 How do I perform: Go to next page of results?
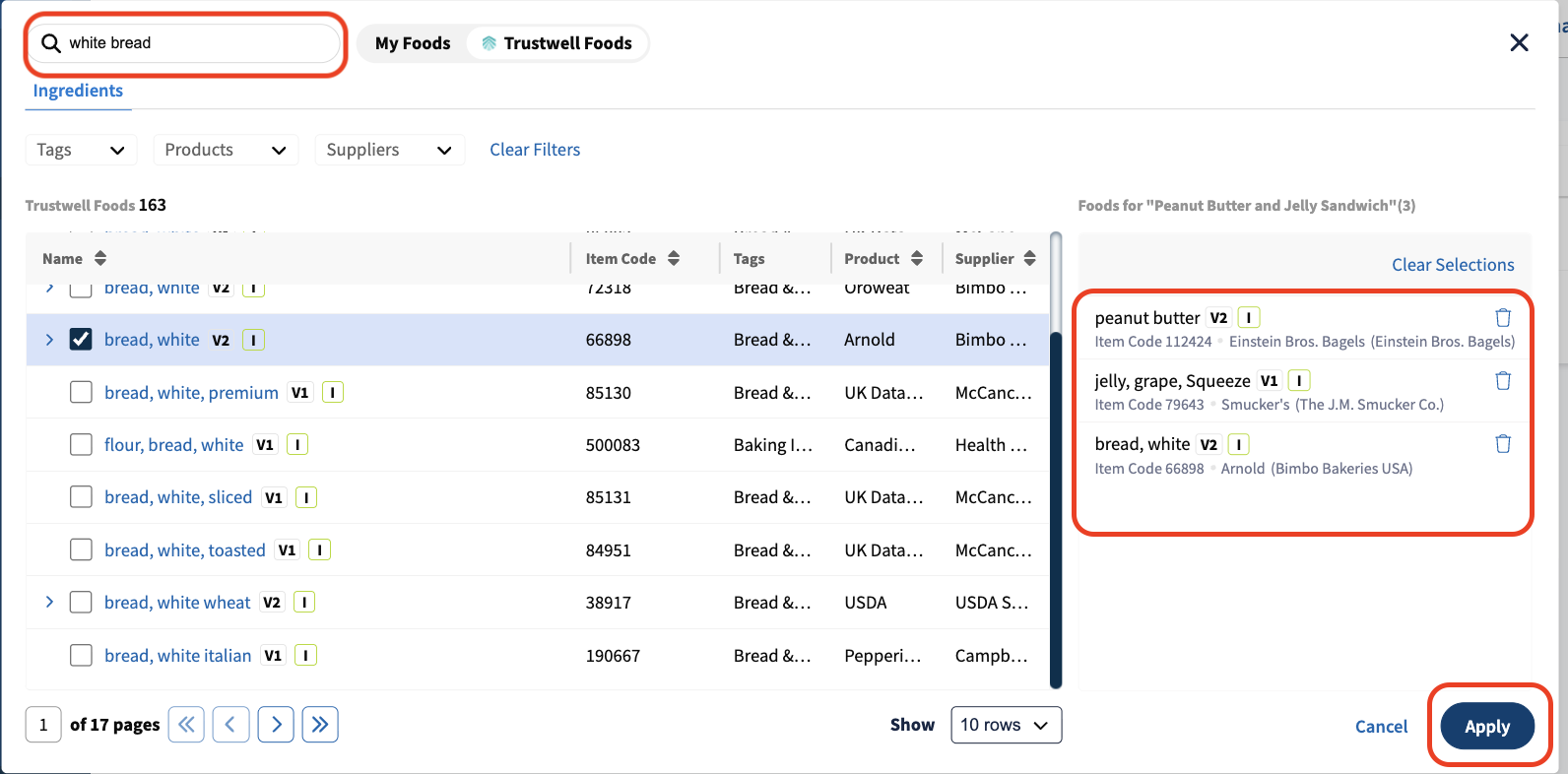click(276, 725)
